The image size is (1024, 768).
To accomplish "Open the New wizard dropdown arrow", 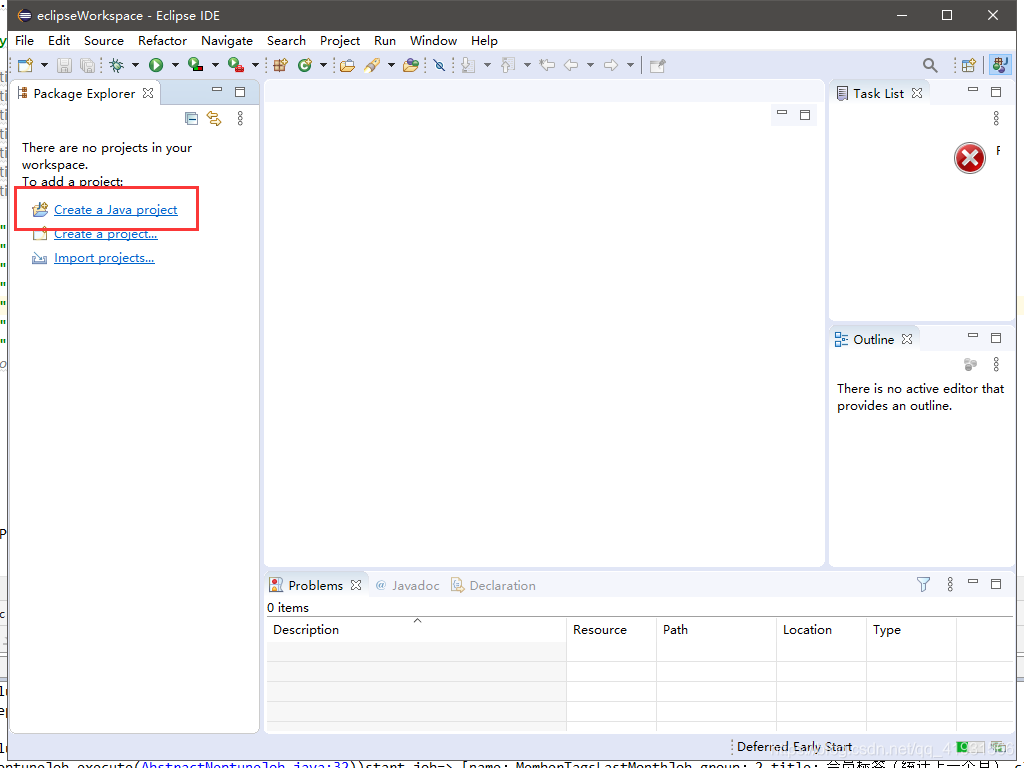I will [44, 65].
